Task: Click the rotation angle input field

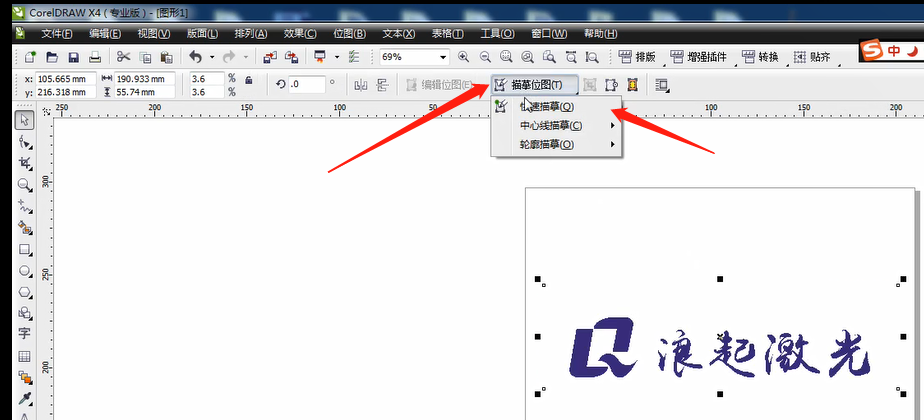Action: (305, 85)
